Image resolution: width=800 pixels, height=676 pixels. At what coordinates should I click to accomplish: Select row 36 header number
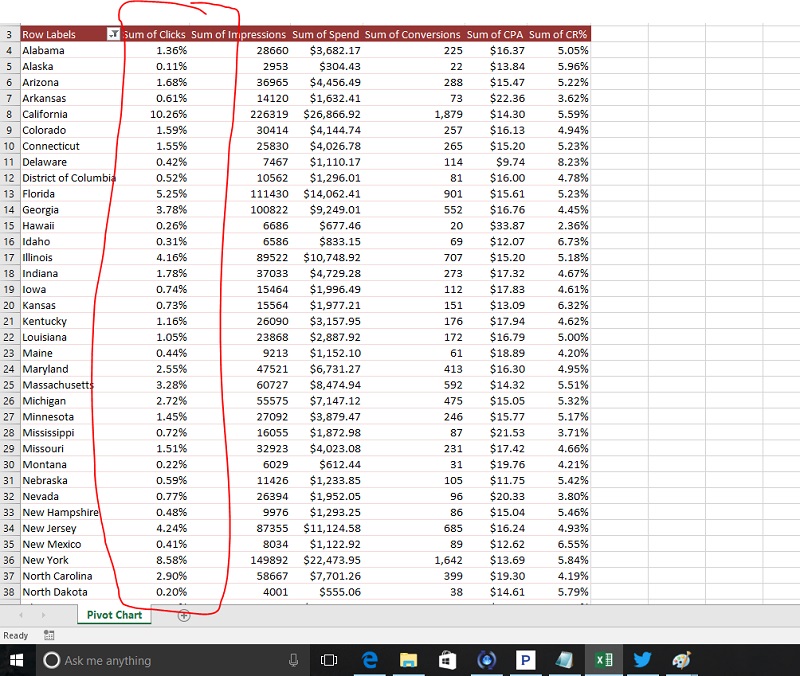click(9, 560)
